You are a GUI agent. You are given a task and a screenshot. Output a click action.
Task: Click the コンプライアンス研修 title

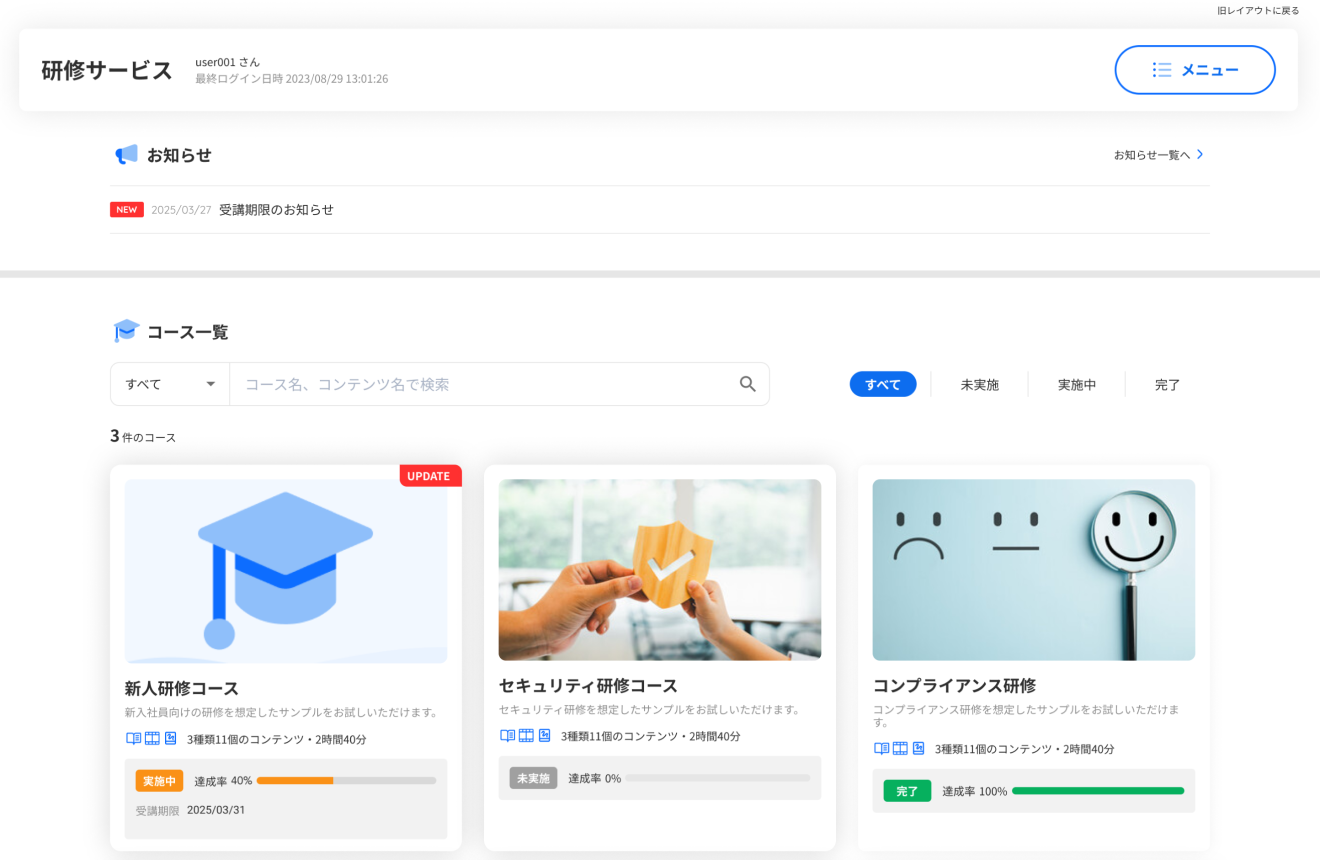coord(954,685)
